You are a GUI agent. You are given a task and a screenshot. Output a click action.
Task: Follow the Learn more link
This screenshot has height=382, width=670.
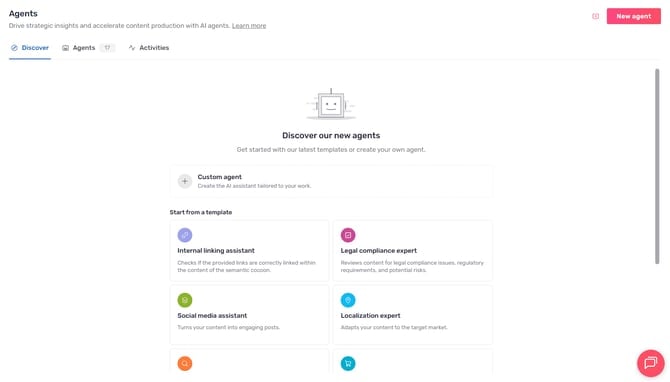pyautogui.click(x=249, y=26)
